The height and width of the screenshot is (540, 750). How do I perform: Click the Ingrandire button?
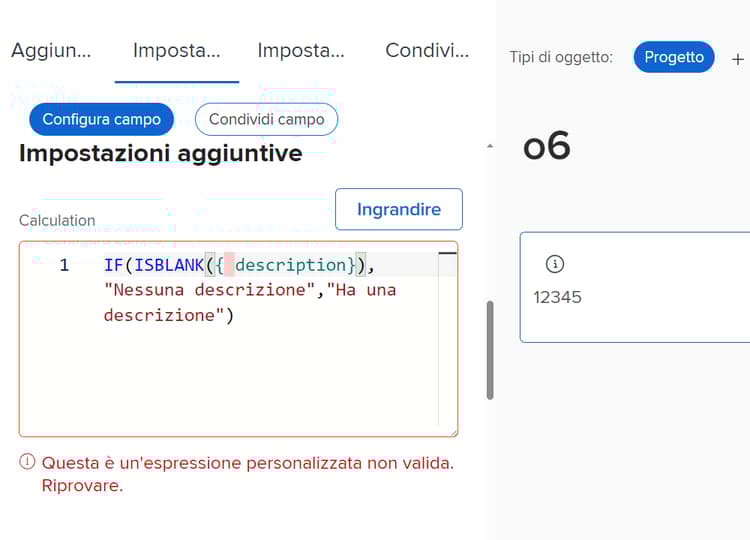pyautogui.click(x=399, y=209)
